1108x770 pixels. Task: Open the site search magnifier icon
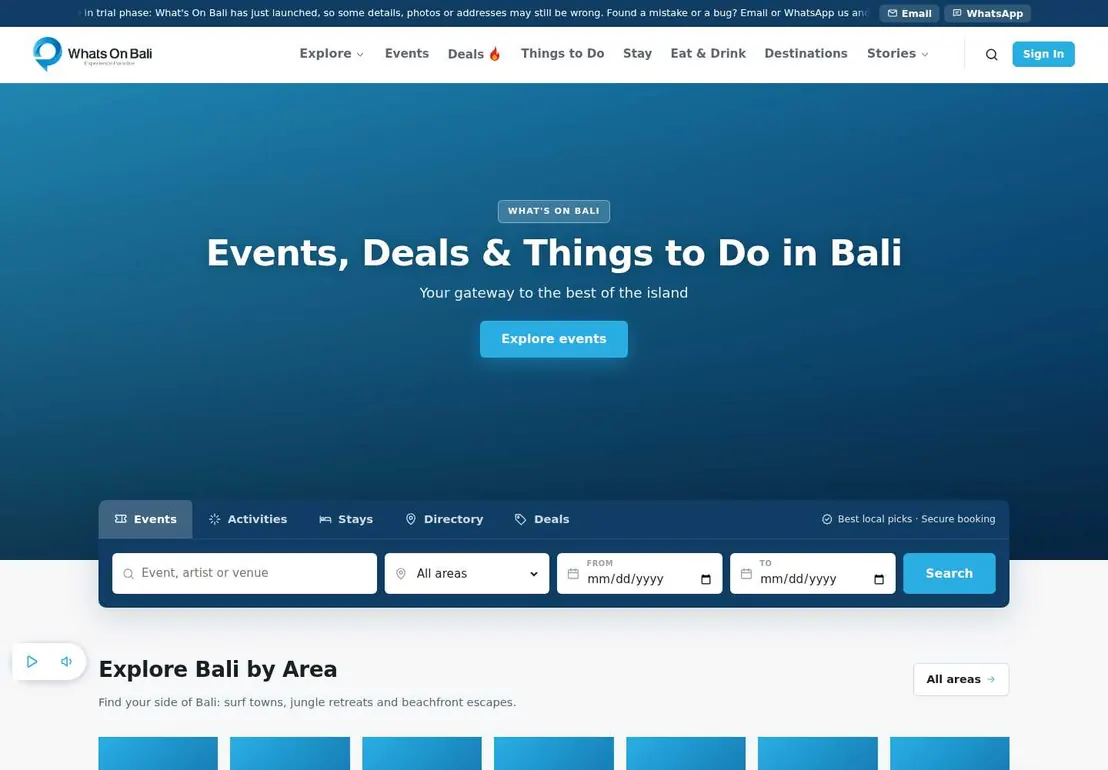click(x=991, y=54)
